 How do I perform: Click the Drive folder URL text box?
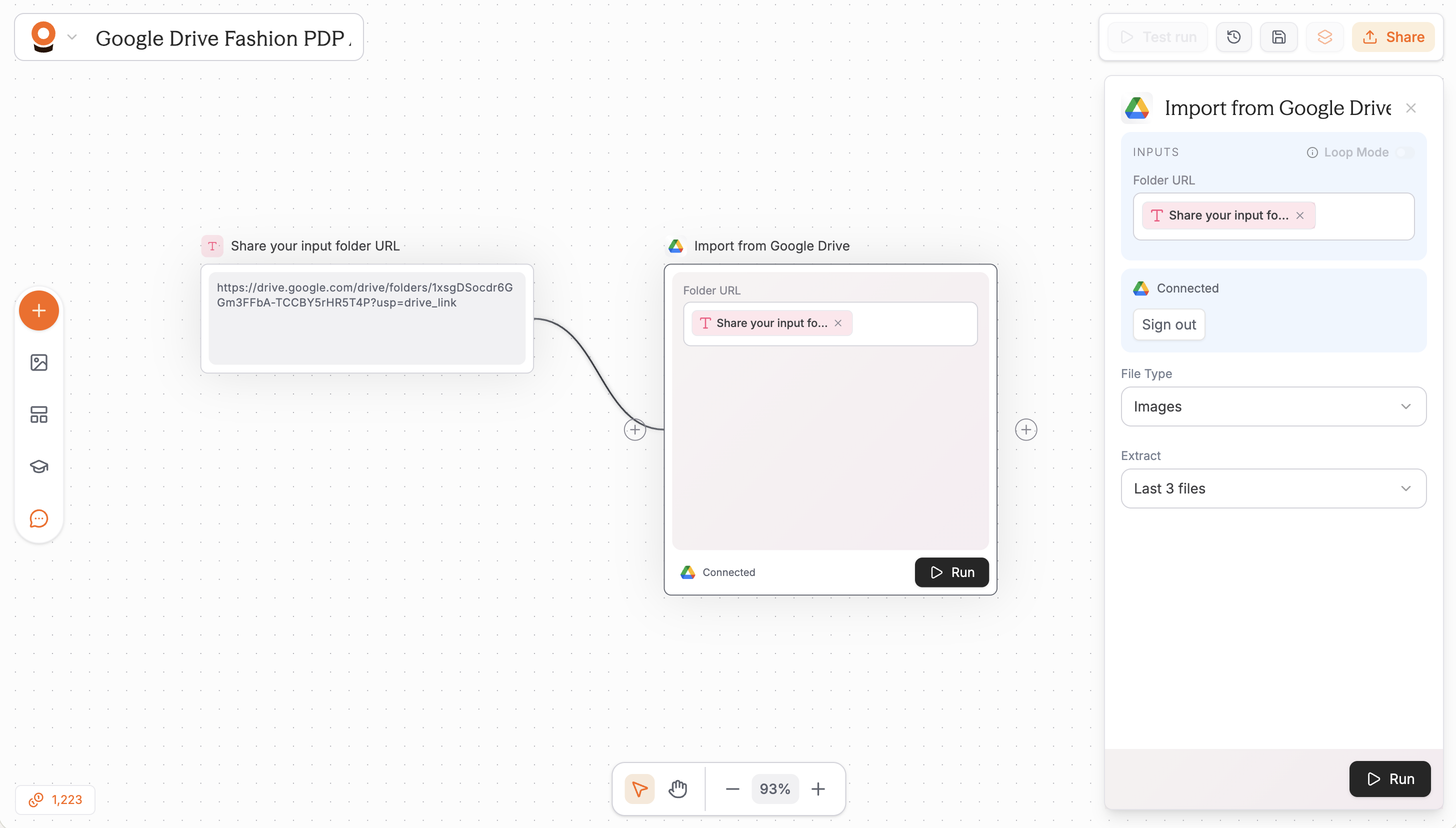tap(366, 318)
